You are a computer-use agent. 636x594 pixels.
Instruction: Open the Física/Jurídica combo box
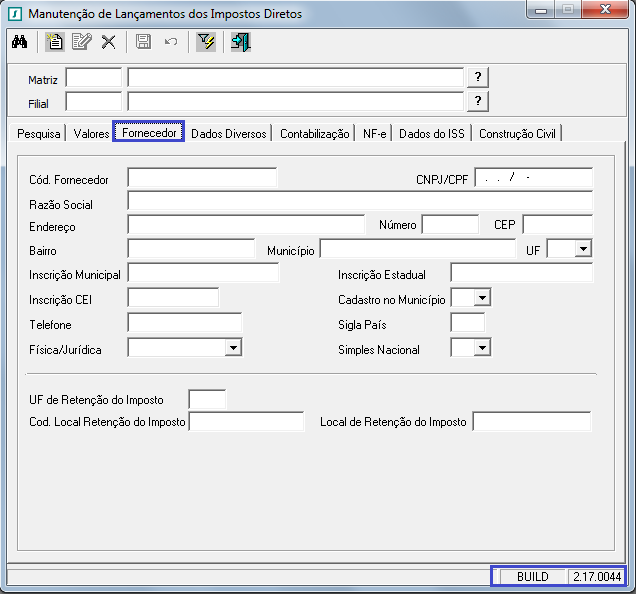[x=233, y=347]
